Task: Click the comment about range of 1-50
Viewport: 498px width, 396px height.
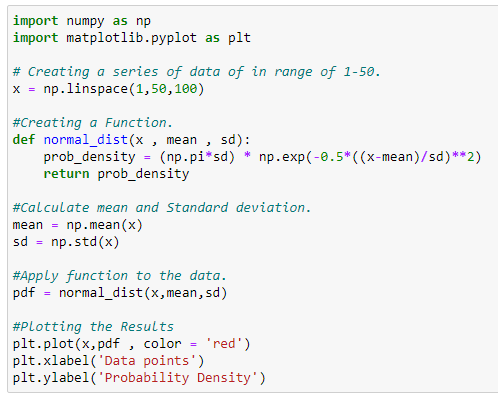Action: (x=197, y=72)
